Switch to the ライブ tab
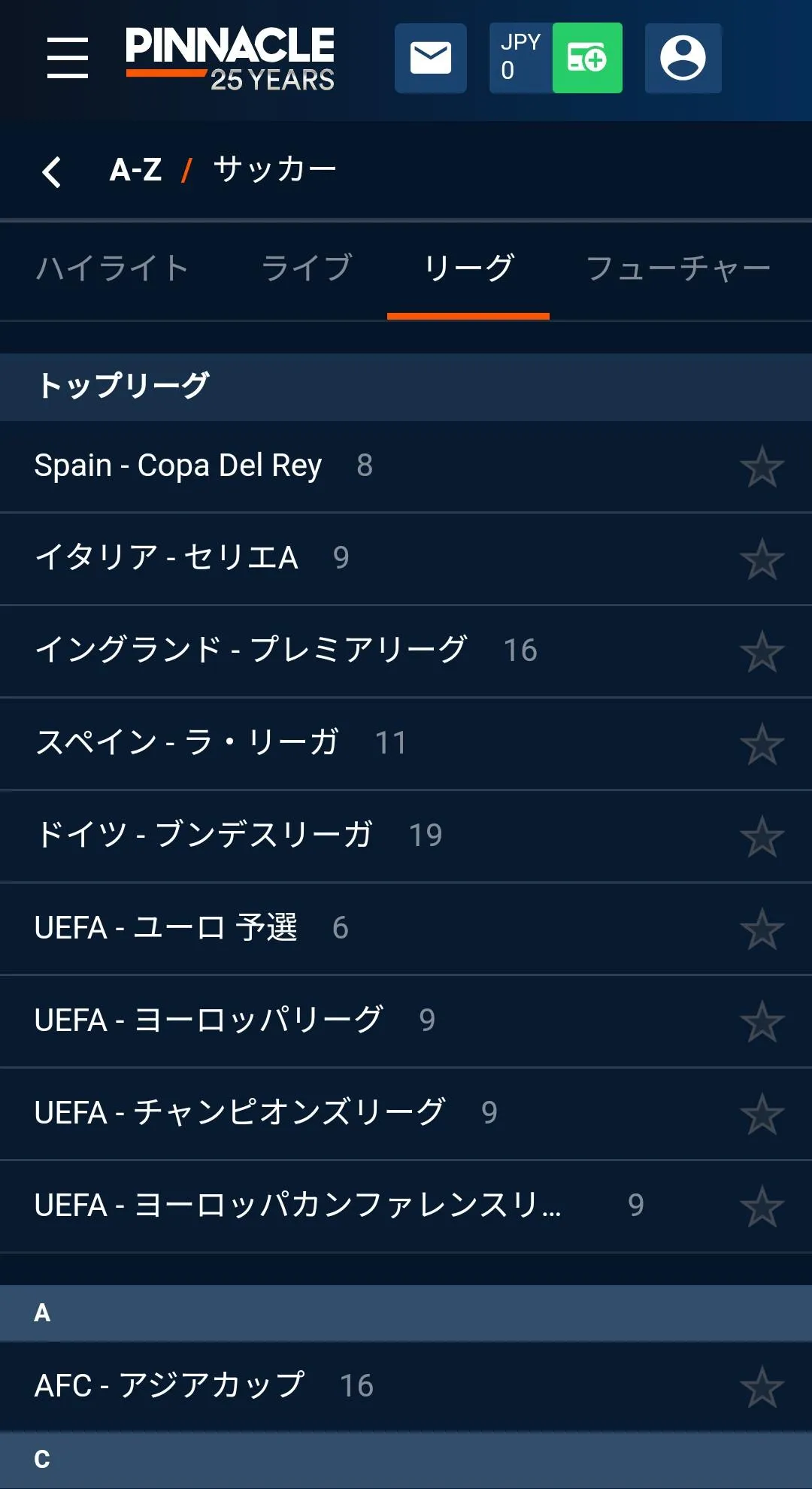This screenshot has width=812, height=1489. 307,268
